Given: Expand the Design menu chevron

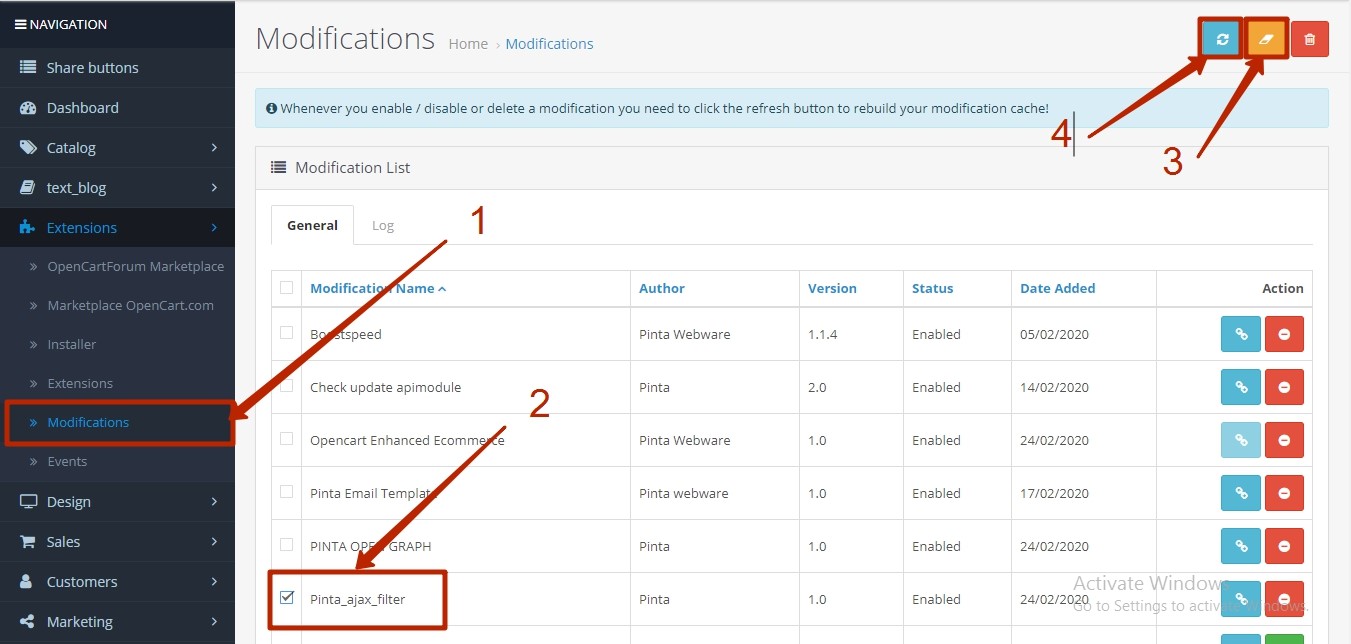Looking at the screenshot, I should (x=214, y=502).
